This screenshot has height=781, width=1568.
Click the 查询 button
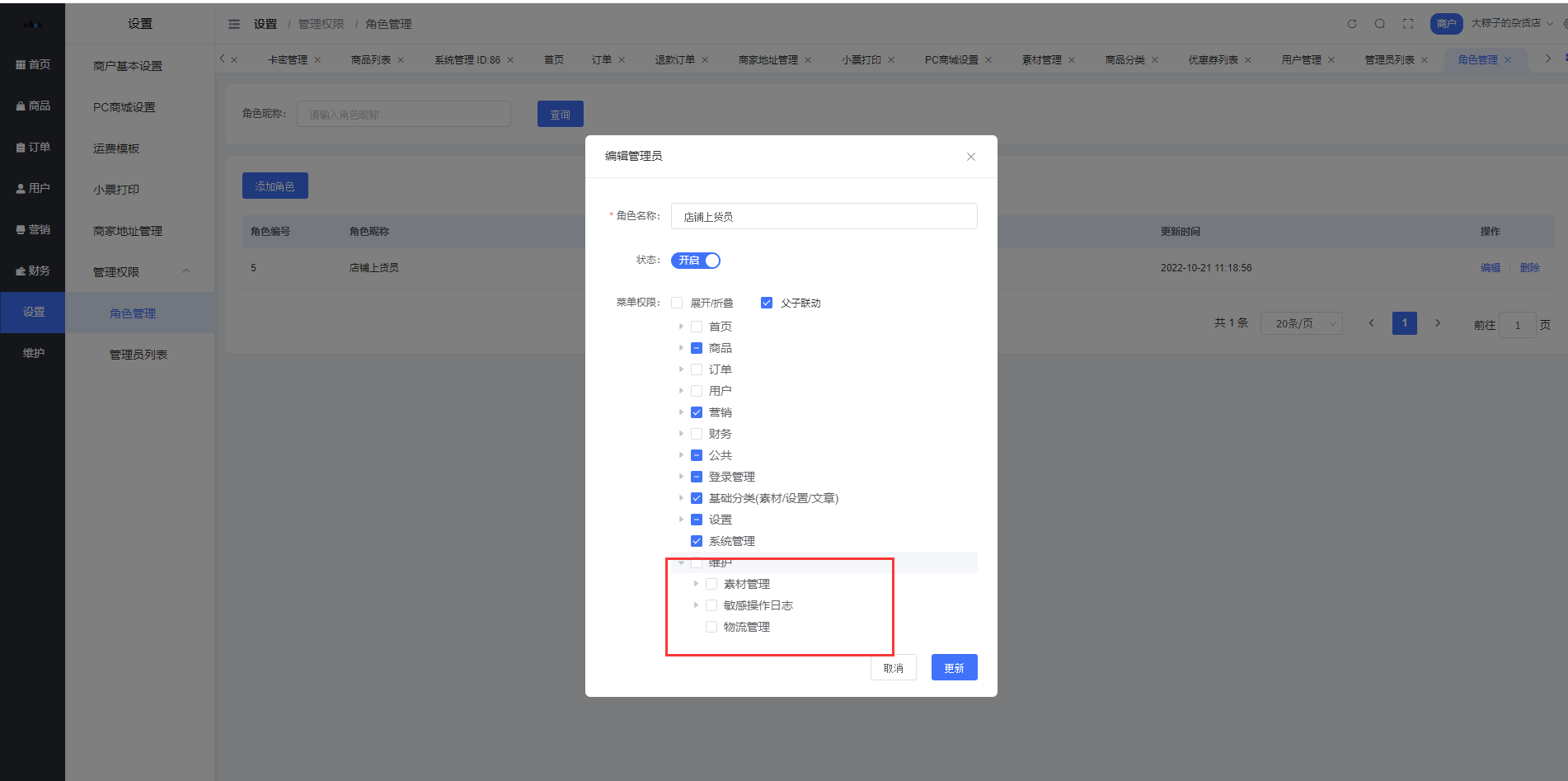[x=561, y=114]
